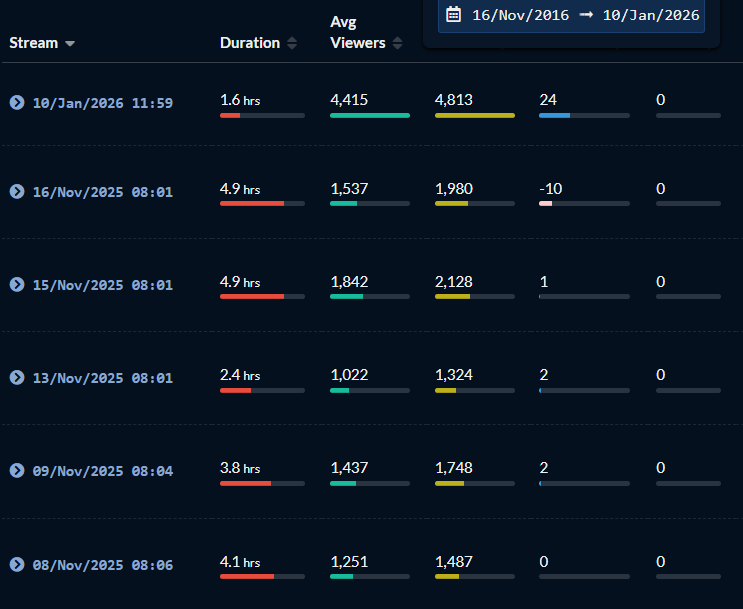Expand the 09/Nov/2025 08:04 stream row

[x=17, y=470]
